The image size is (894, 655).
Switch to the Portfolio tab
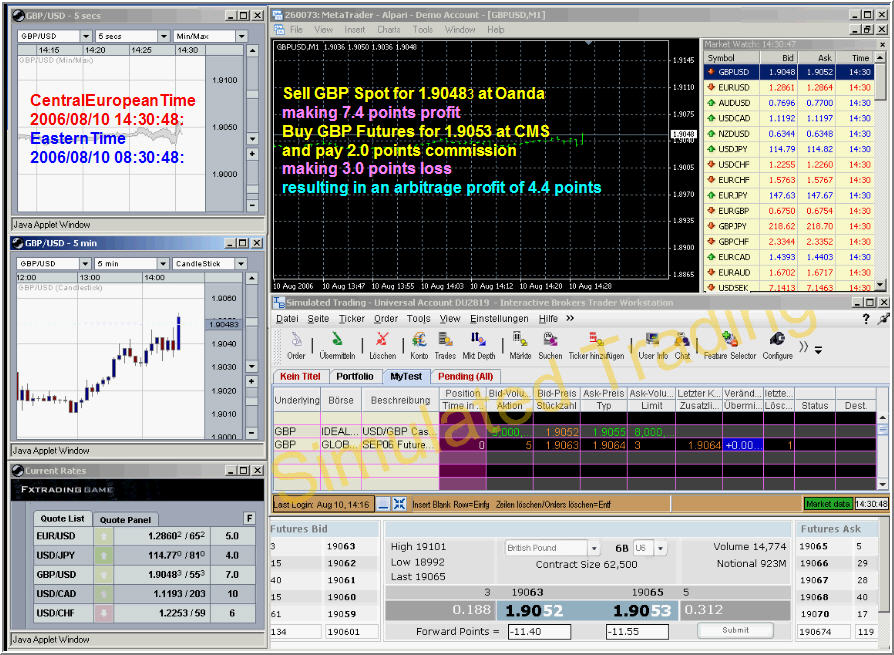[x=355, y=376]
